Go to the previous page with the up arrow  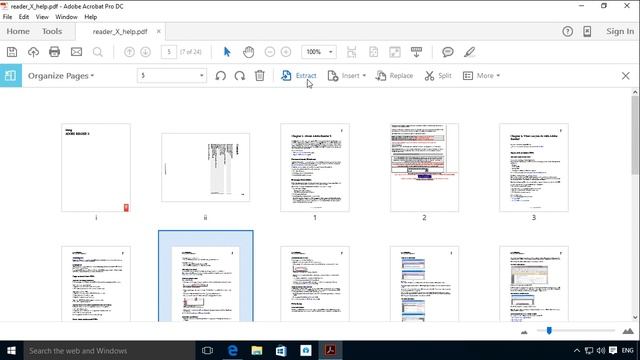129,52
